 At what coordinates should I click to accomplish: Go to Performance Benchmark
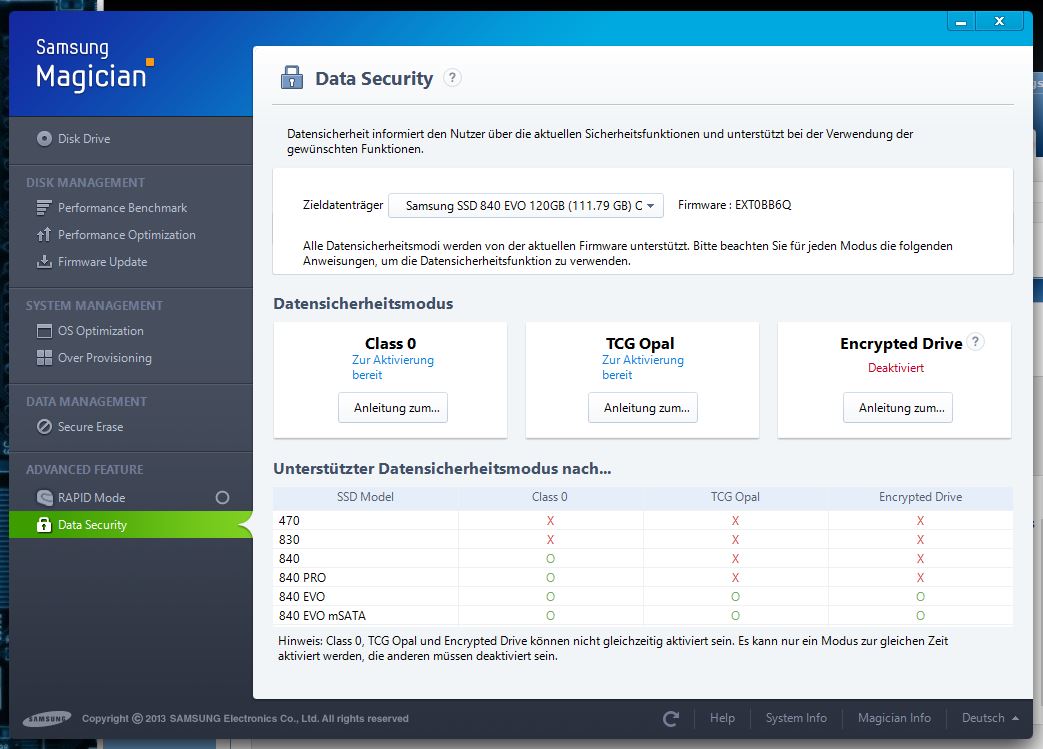pyautogui.click(x=130, y=208)
